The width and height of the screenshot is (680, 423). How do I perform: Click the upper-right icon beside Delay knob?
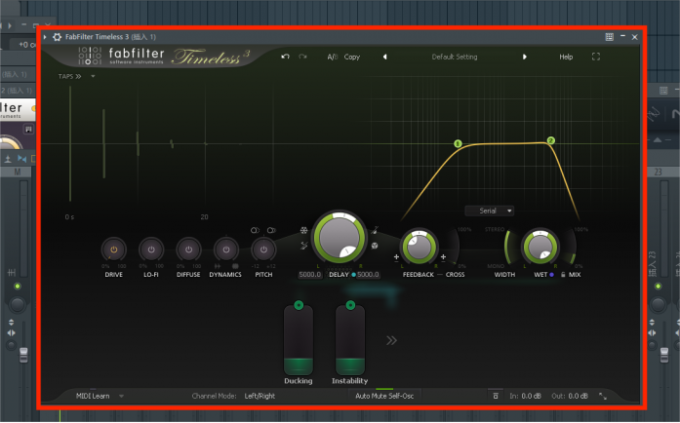(374, 230)
